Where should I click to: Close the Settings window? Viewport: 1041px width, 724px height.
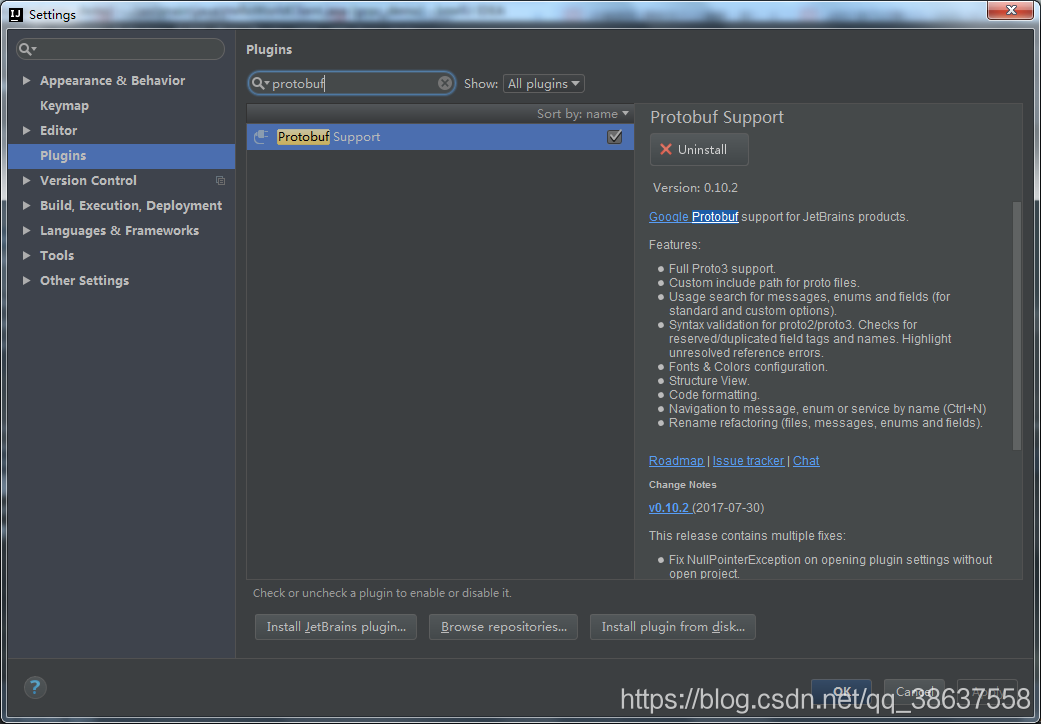tap(1010, 10)
